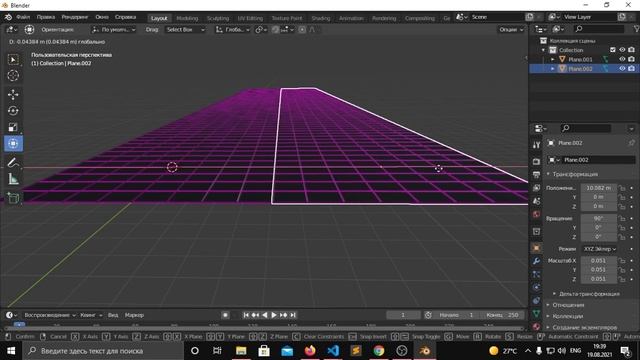This screenshot has height=360, width=640.
Task: Open the Select Box drag dropdown
Action: pos(185,29)
